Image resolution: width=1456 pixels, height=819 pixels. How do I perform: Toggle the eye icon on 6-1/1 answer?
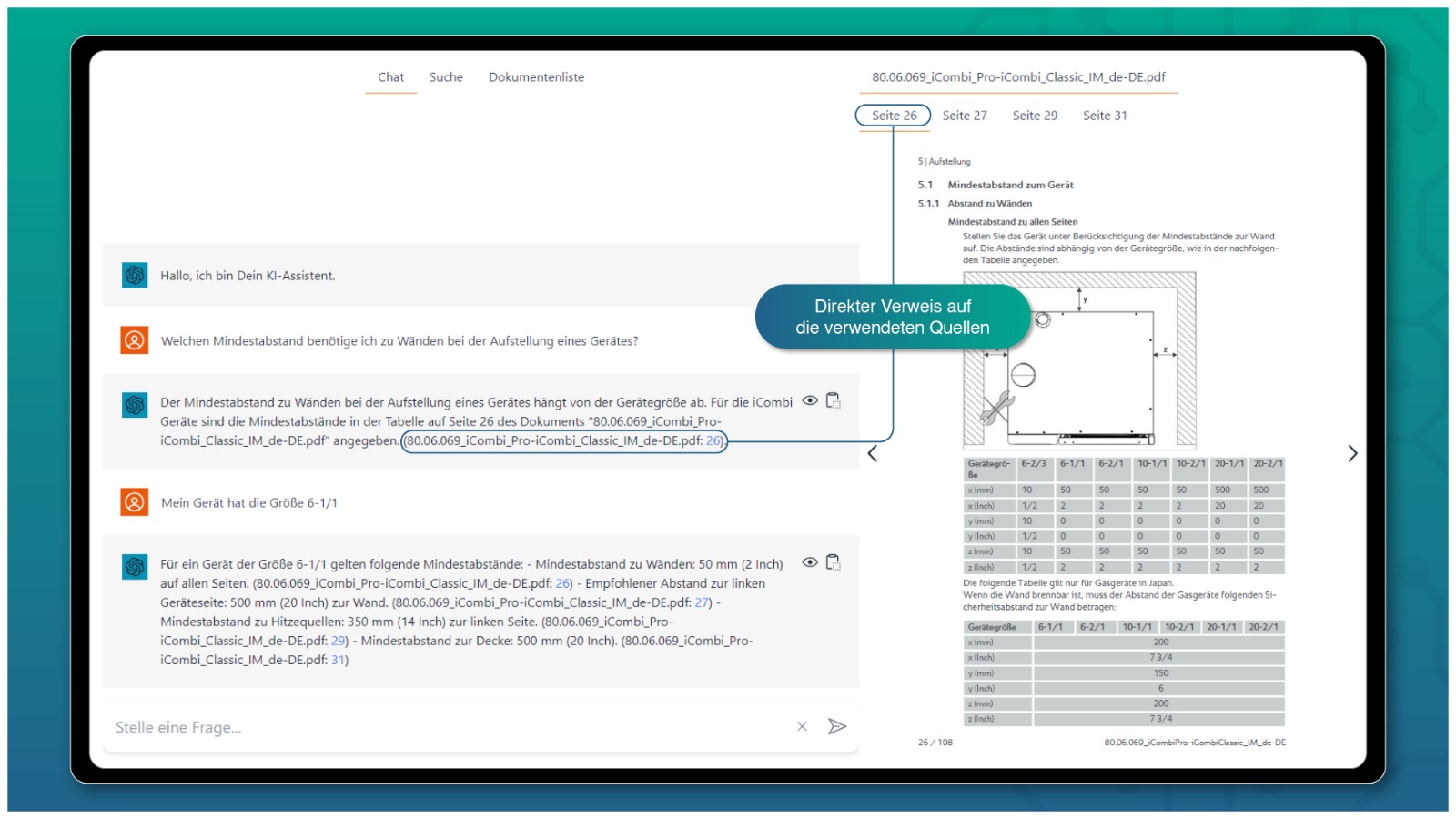[809, 562]
